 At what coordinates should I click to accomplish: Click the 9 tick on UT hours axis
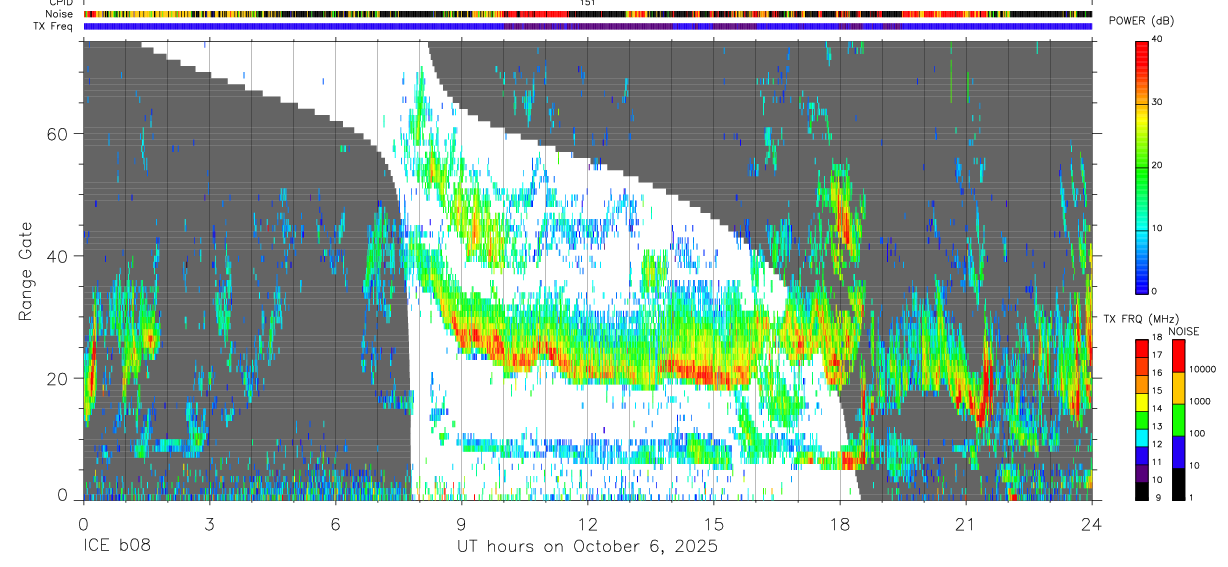(x=461, y=523)
